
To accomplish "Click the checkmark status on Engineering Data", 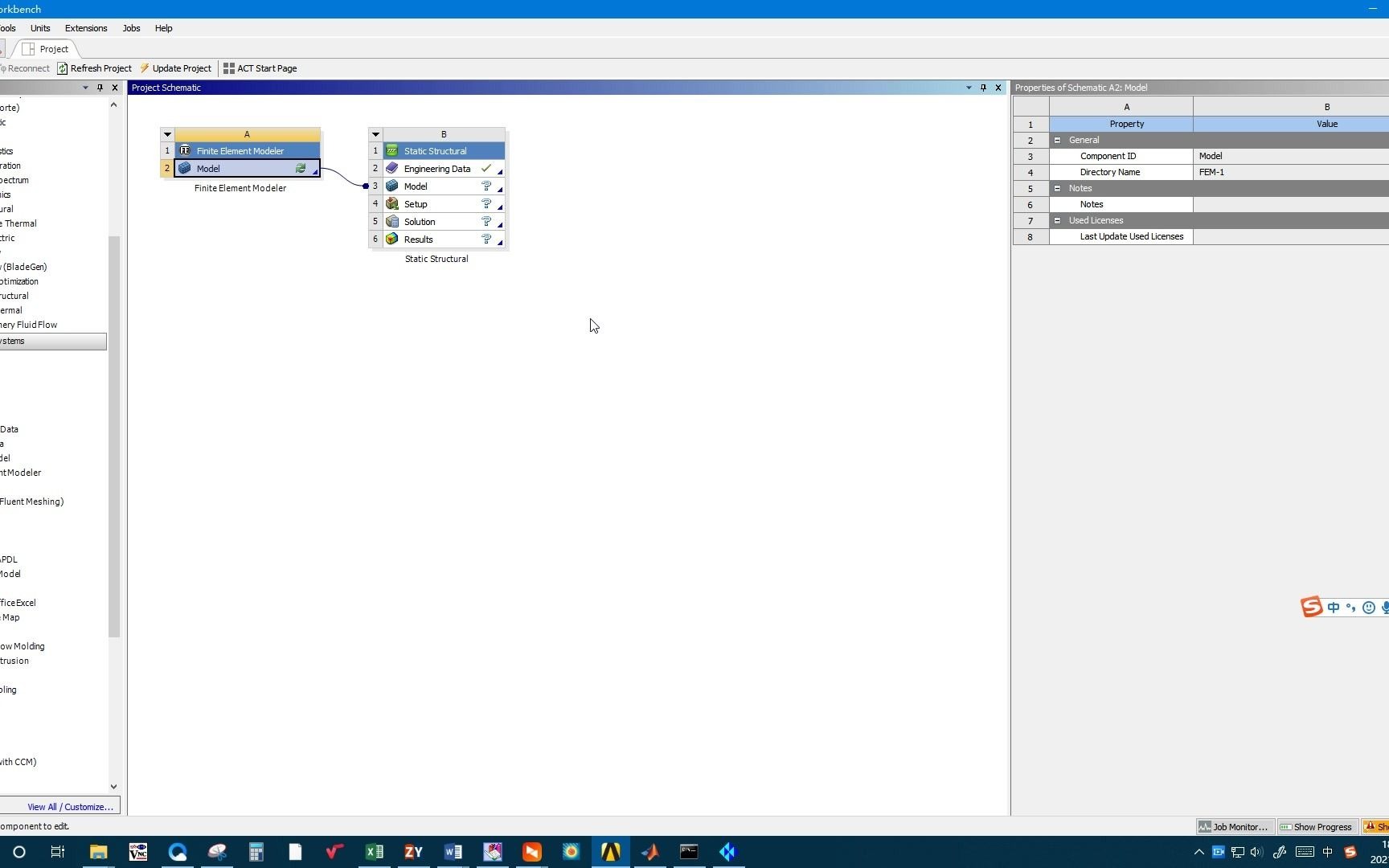I will (486, 168).
